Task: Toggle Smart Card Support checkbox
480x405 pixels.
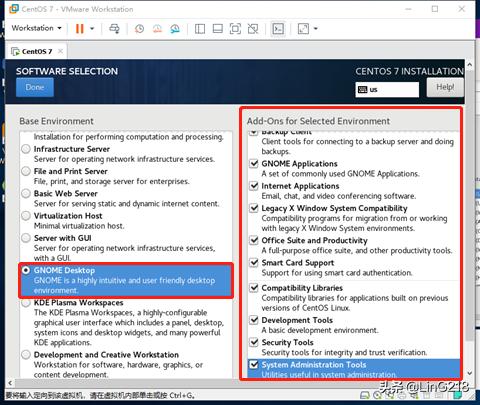Action: coord(254,262)
